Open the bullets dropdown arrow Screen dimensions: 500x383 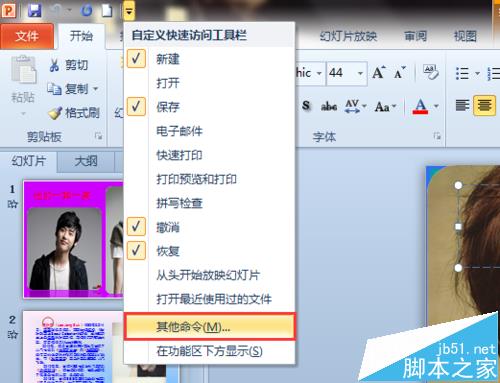pyautogui.click(x=477, y=73)
